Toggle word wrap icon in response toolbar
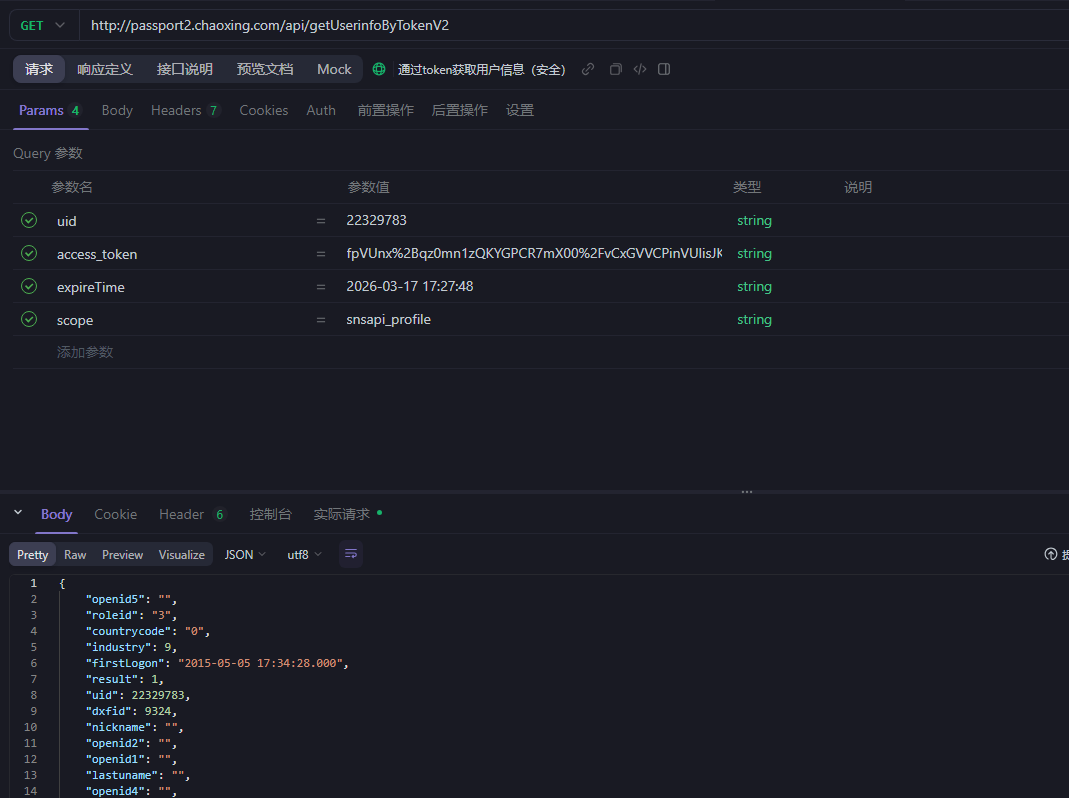This screenshot has width=1069, height=798. pyautogui.click(x=350, y=554)
